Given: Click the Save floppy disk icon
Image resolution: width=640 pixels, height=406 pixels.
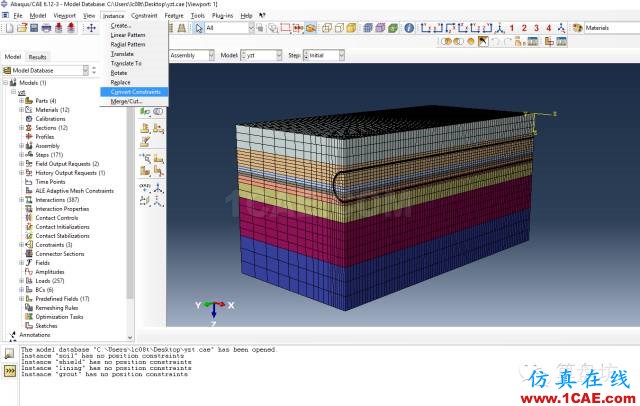Looking at the screenshot, I should [34, 28].
